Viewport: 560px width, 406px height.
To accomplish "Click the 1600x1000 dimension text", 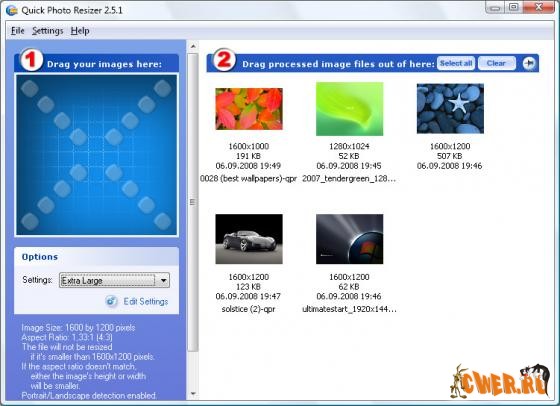I will 249,146.
